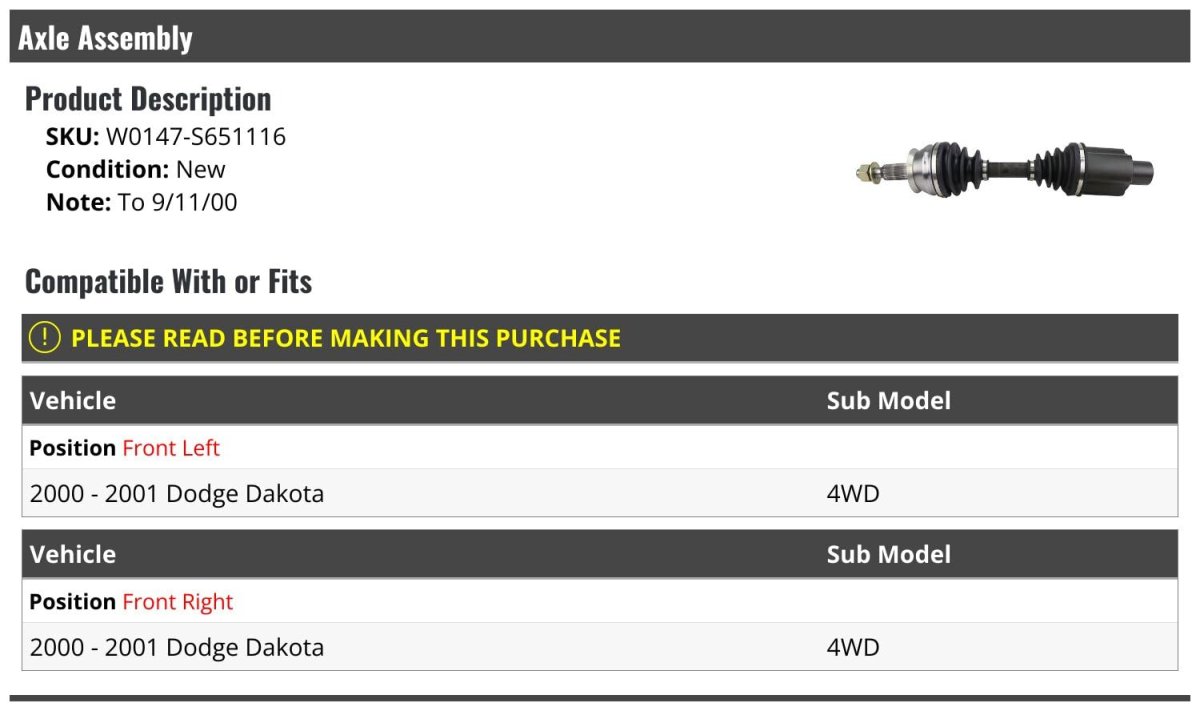
Task: Click the red Front Left position text
Action: pyautogui.click(x=171, y=448)
